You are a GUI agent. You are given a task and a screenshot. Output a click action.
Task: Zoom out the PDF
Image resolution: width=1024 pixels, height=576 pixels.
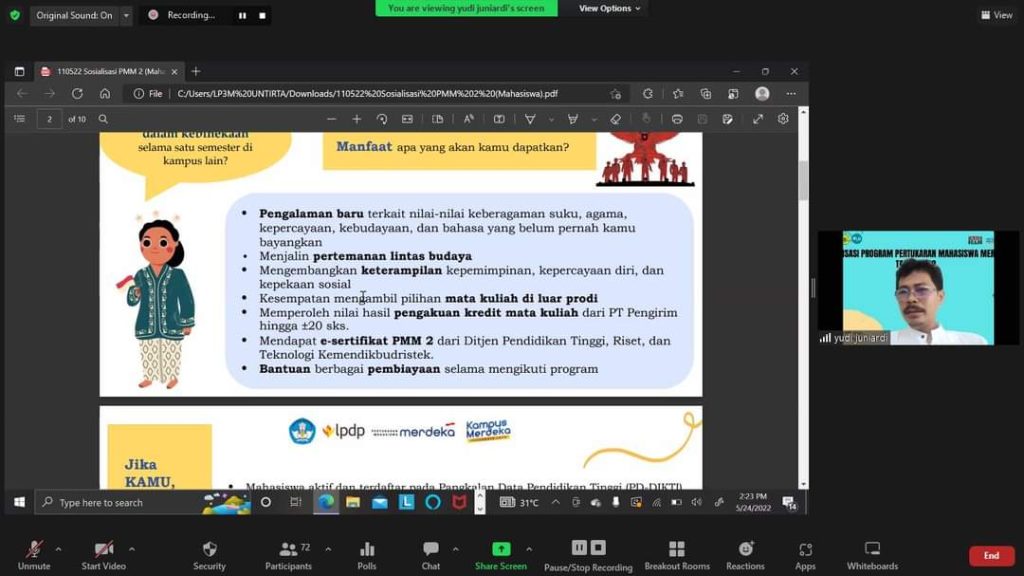pos(332,119)
